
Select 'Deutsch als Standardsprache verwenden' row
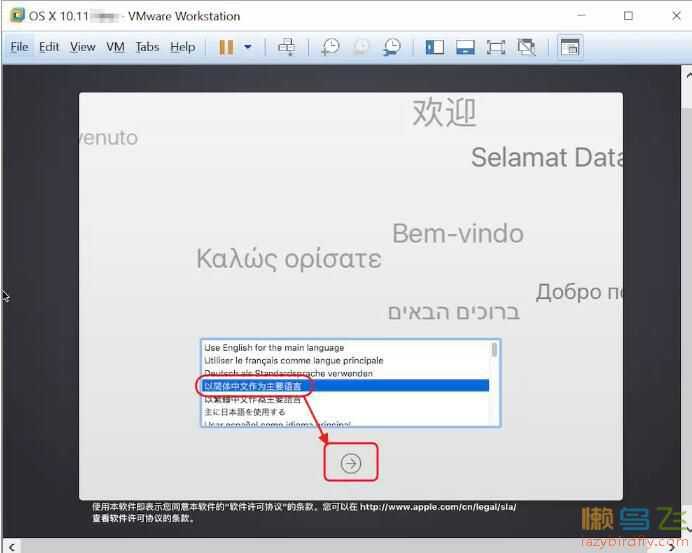coord(346,373)
